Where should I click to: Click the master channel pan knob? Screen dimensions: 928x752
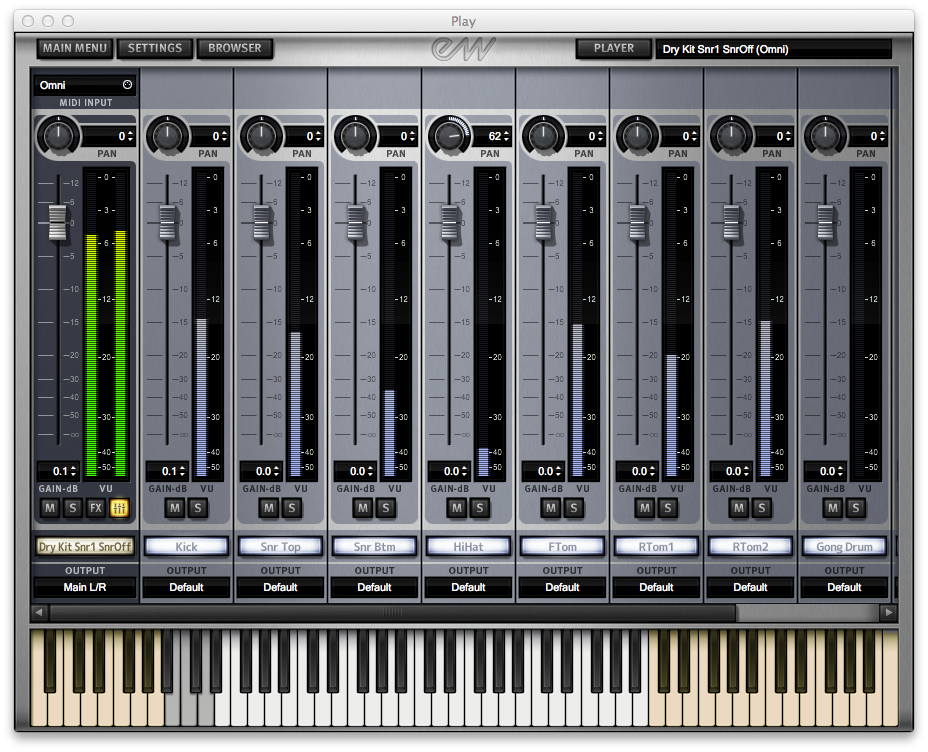(x=58, y=134)
